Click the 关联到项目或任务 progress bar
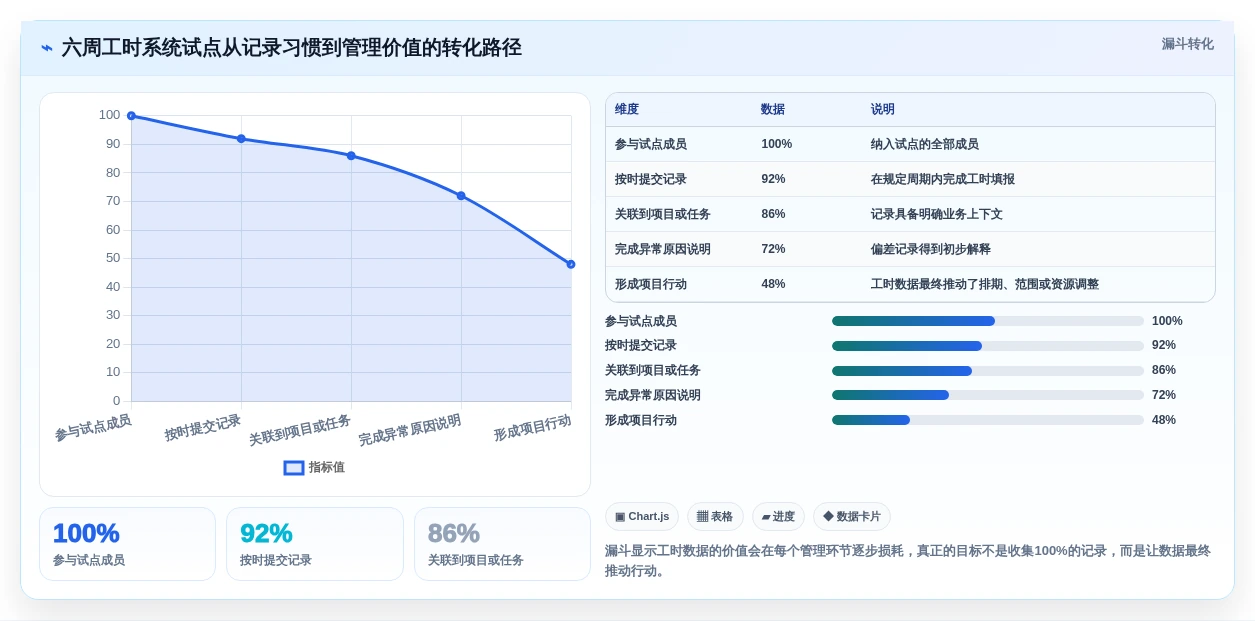Screen dimensions: 1255x621 click(x=988, y=370)
